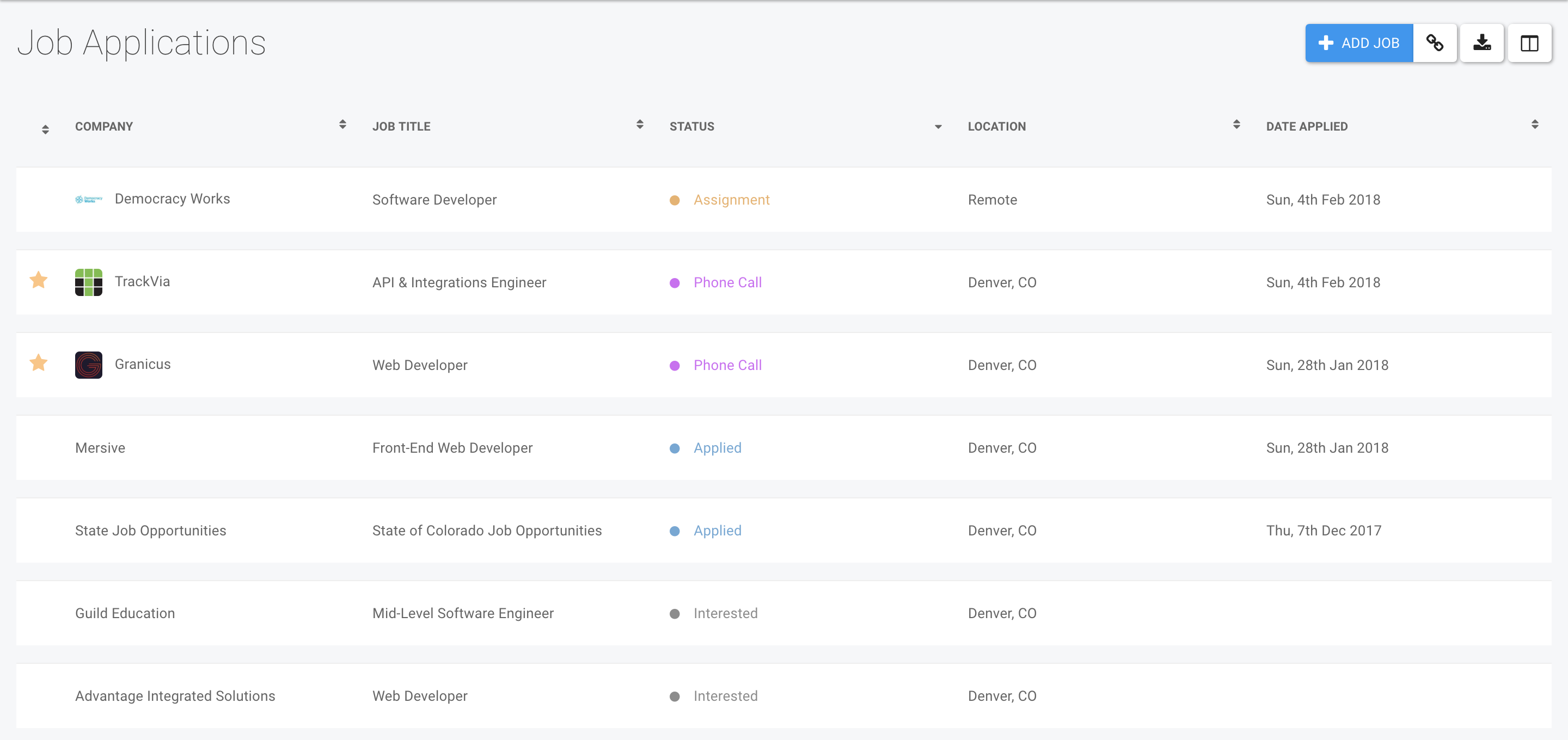Viewport: 1568px width, 740px height.
Task: Click the Add Job button
Action: click(1358, 43)
